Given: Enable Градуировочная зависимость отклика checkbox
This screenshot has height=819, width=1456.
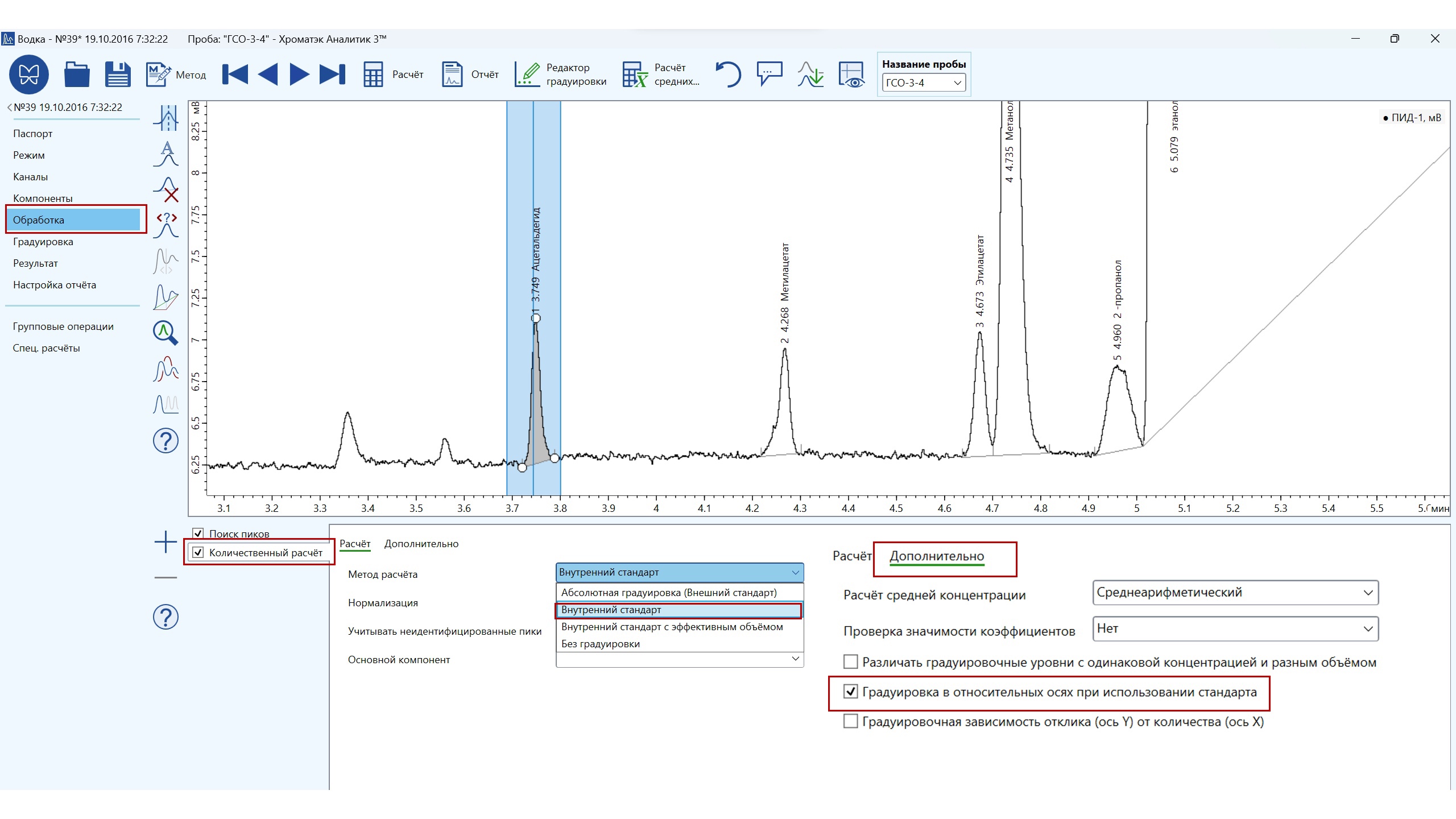Looking at the screenshot, I should click(850, 722).
